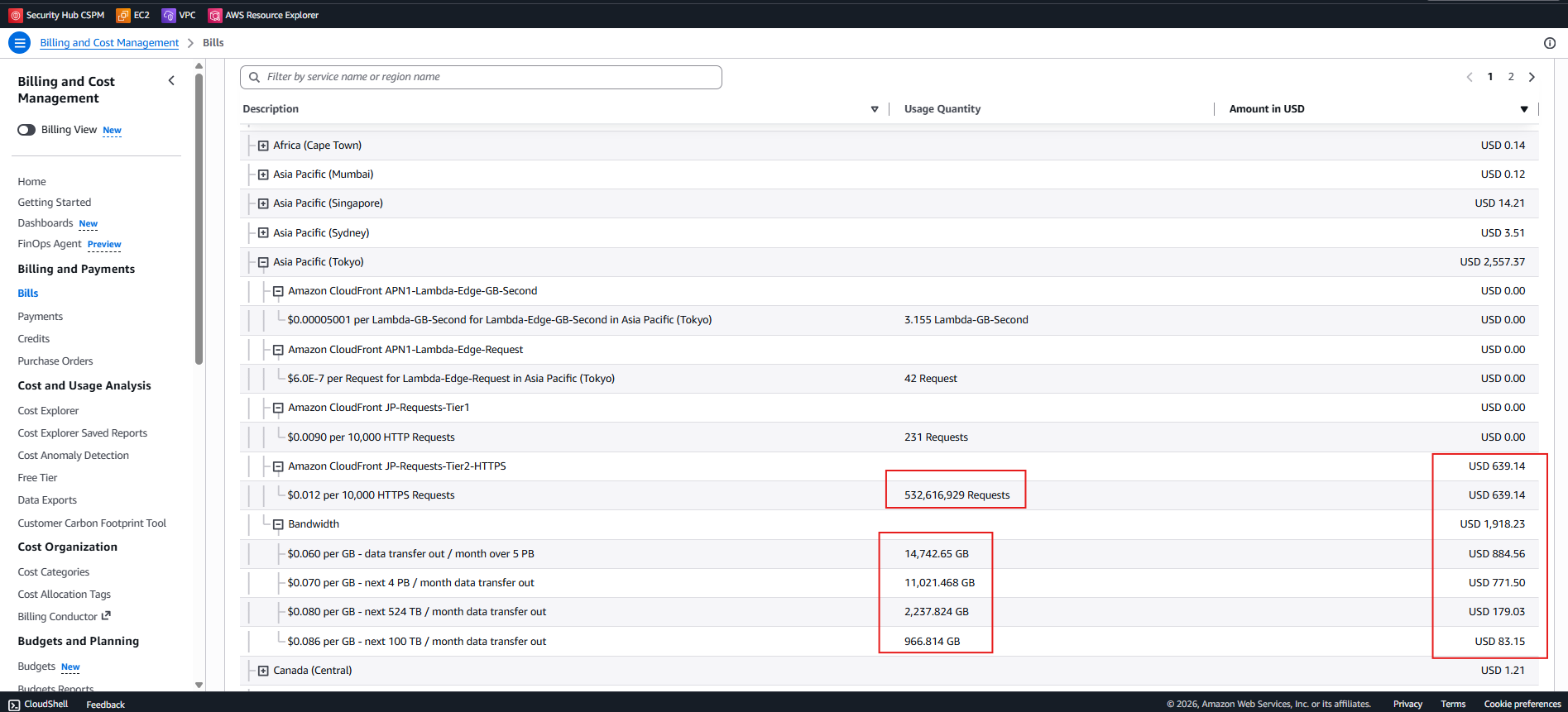Select the USD 2,557.37 Tokyo amount
This screenshot has height=712, width=1568.
[1493, 262]
